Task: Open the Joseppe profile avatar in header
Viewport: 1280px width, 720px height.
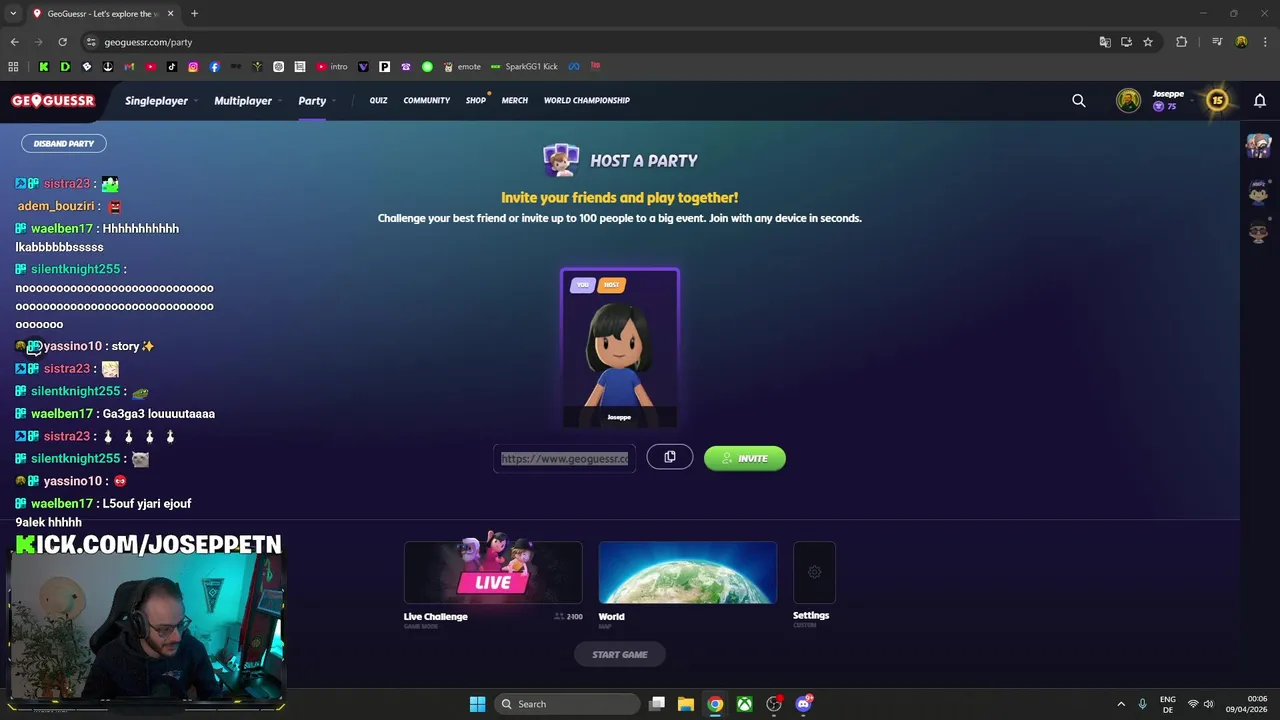Action: (1128, 100)
